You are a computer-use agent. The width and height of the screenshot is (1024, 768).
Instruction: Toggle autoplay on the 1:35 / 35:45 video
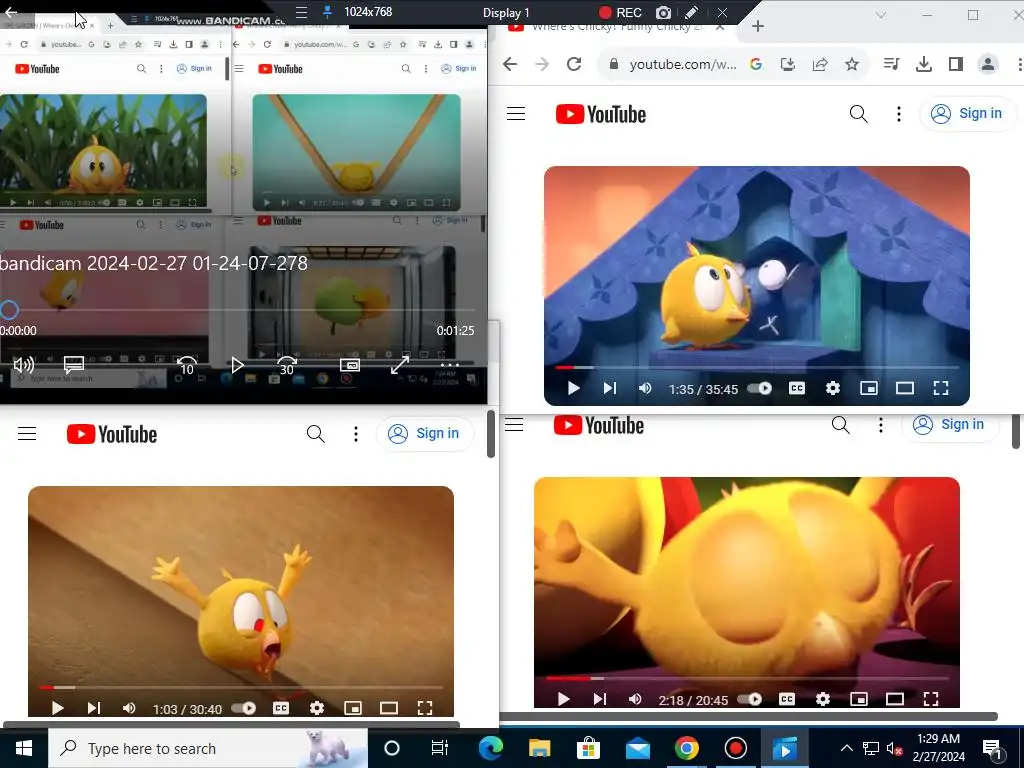pos(760,389)
